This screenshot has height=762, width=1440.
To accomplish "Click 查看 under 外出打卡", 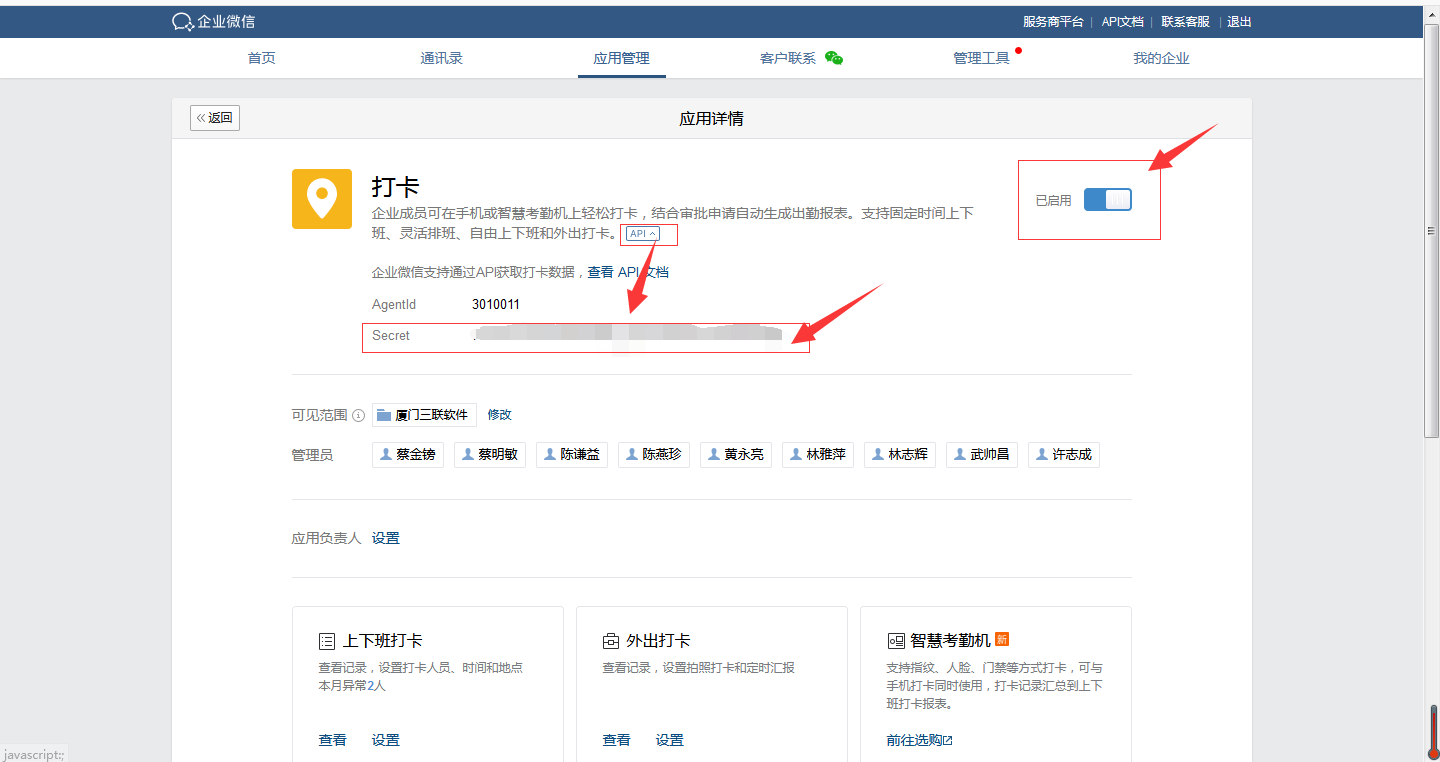I will pyautogui.click(x=617, y=740).
